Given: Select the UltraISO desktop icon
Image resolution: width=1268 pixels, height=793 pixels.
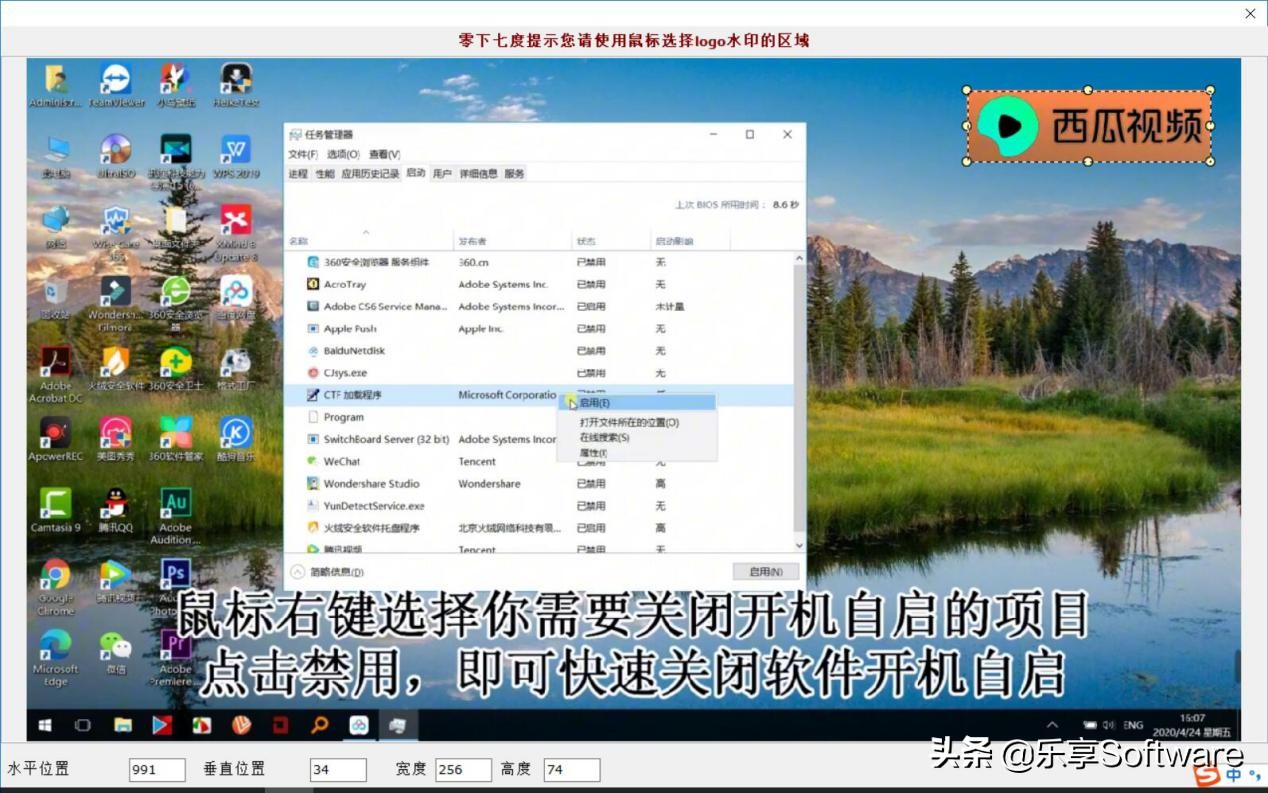Looking at the screenshot, I should pos(115,156).
